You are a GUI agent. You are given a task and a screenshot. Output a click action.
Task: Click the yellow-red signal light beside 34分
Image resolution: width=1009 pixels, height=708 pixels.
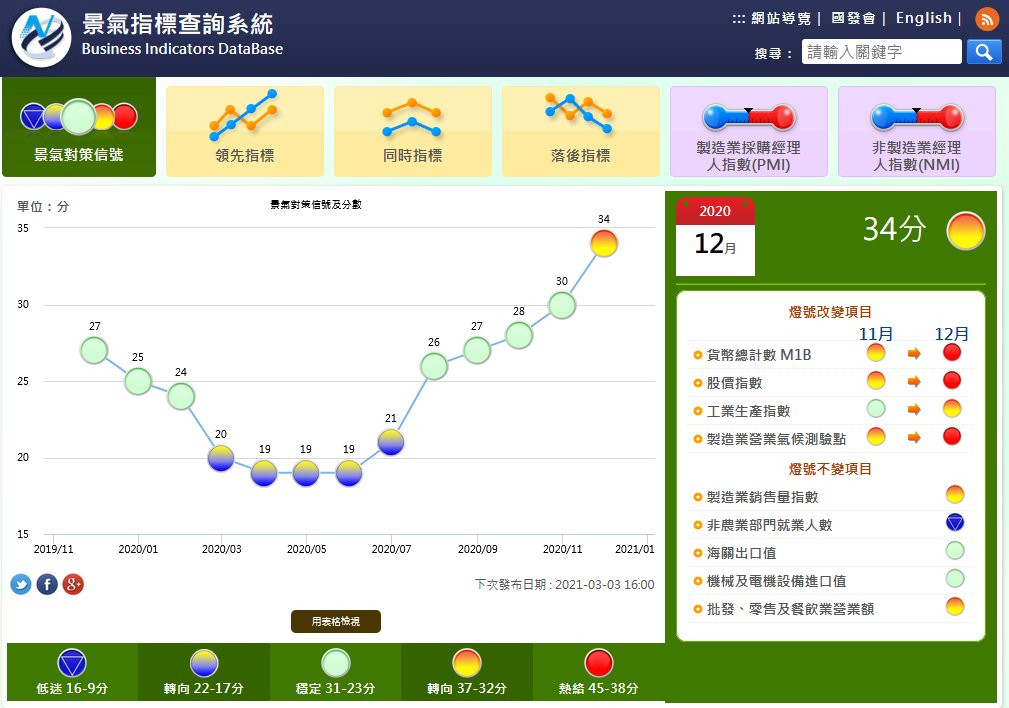pyautogui.click(x=966, y=230)
